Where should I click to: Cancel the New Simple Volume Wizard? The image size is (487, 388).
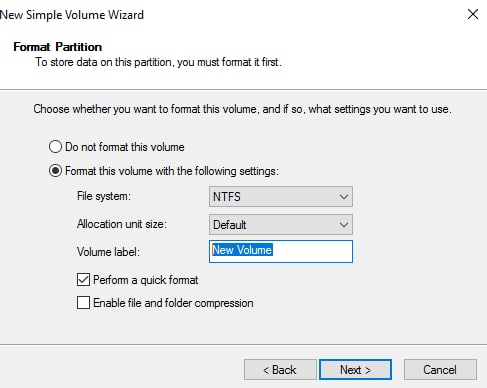(440, 369)
